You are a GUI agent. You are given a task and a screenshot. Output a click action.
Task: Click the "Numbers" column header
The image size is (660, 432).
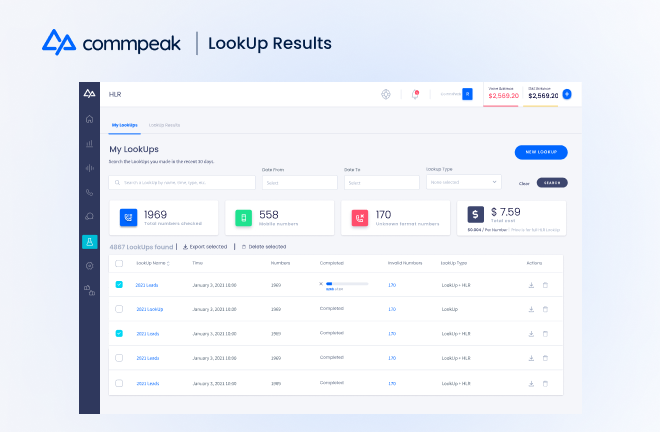click(x=280, y=263)
